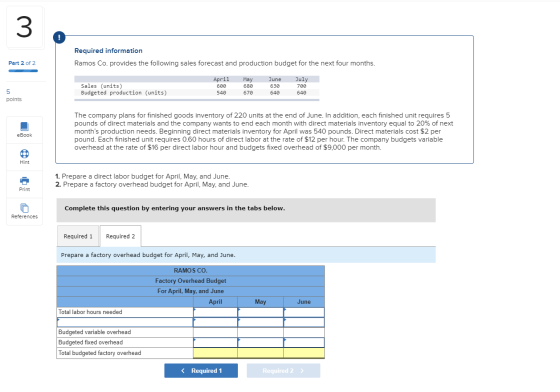Viewport: 560px width, 392px height.
Task: Switch to the Required 1 tab
Action: [78, 236]
